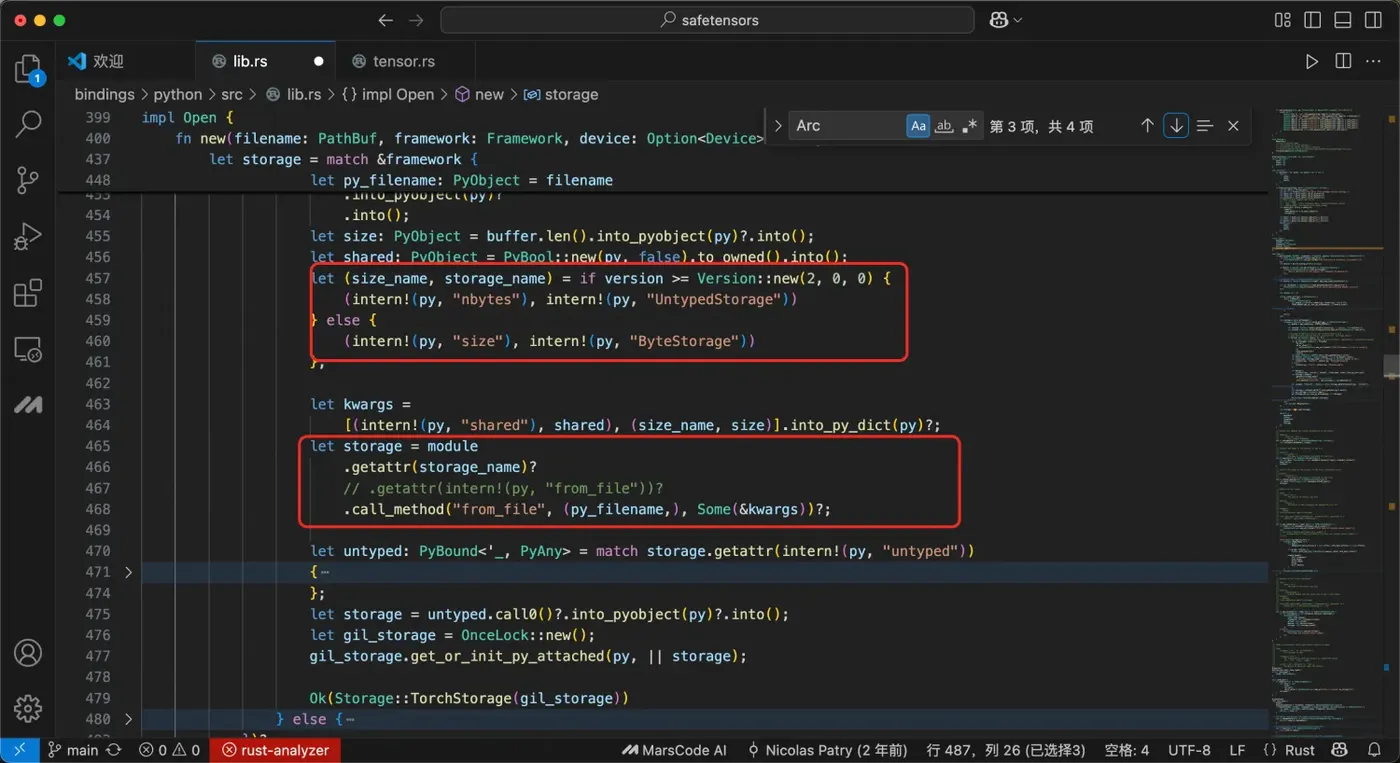Open the remote window indicator in status bar
Image resolution: width=1400 pixels, height=763 pixels.
click(x=20, y=750)
